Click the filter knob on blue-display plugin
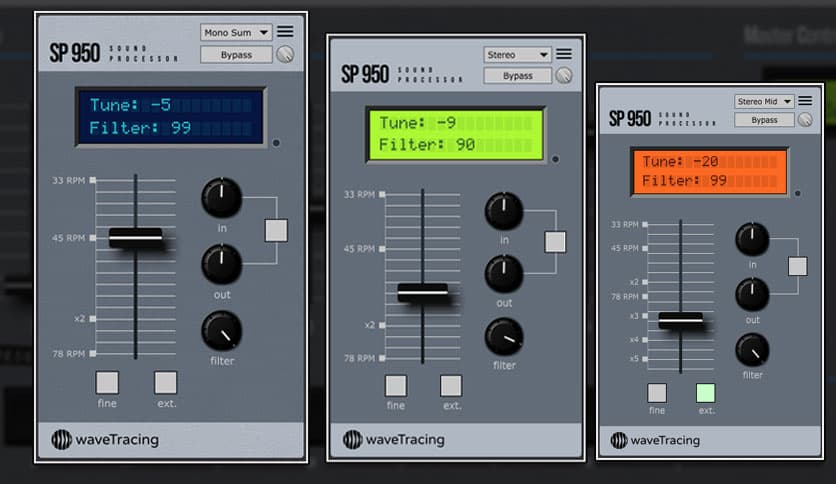 221,330
